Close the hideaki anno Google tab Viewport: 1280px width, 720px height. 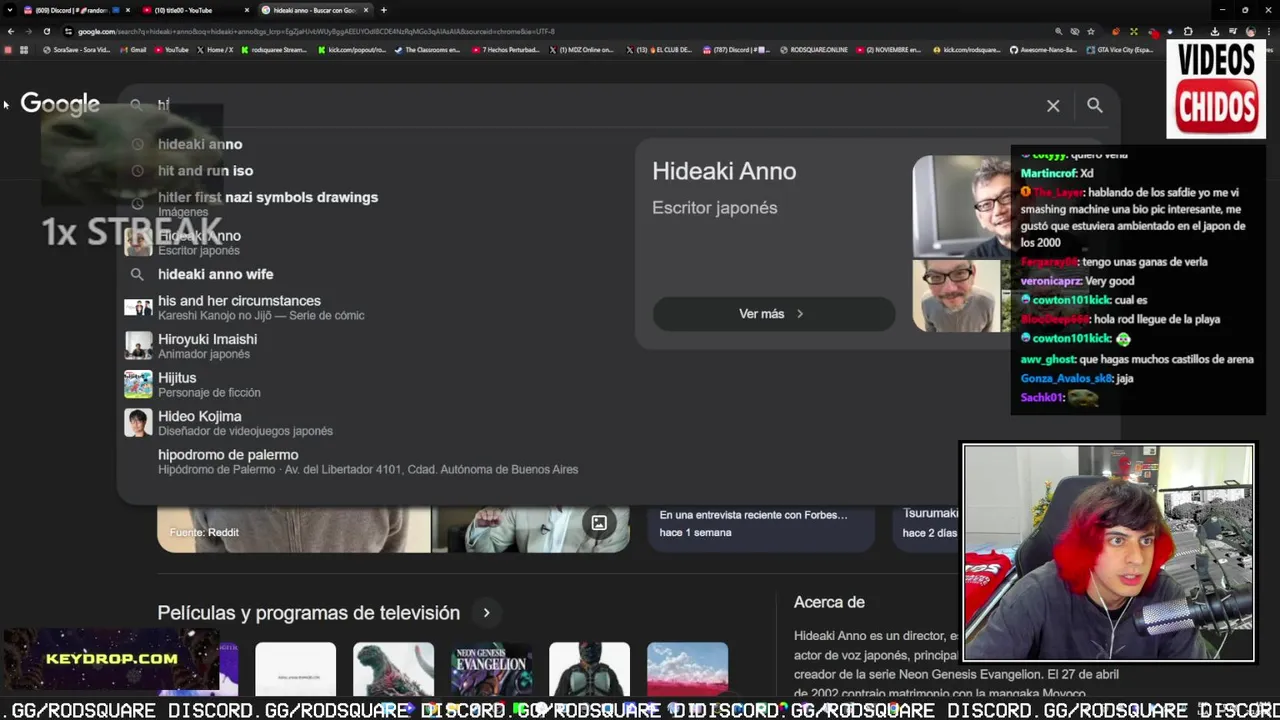coord(365,10)
